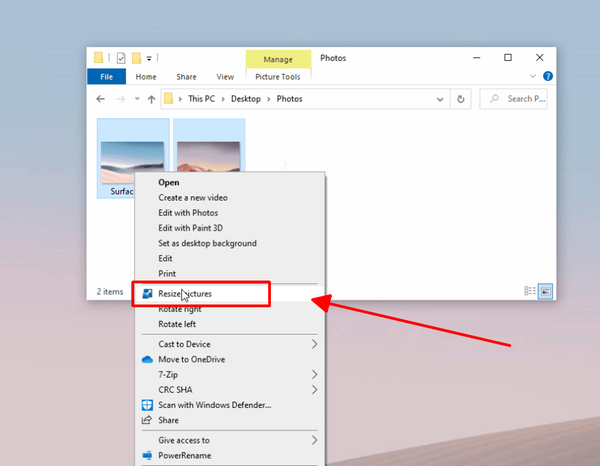This screenshot has height=466, width=600.
Task: Switch to details view layout icon
Action: pos(530,291)
